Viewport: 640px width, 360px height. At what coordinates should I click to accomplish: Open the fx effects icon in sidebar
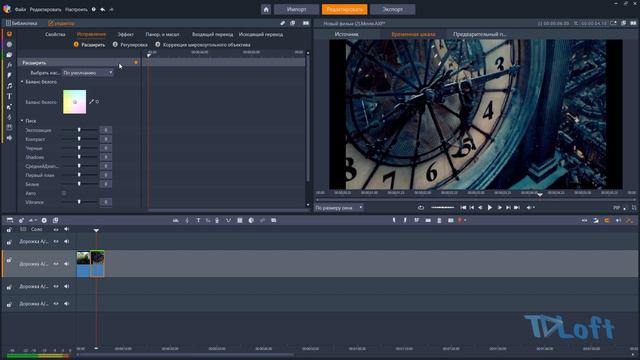[x=9, y=65]
